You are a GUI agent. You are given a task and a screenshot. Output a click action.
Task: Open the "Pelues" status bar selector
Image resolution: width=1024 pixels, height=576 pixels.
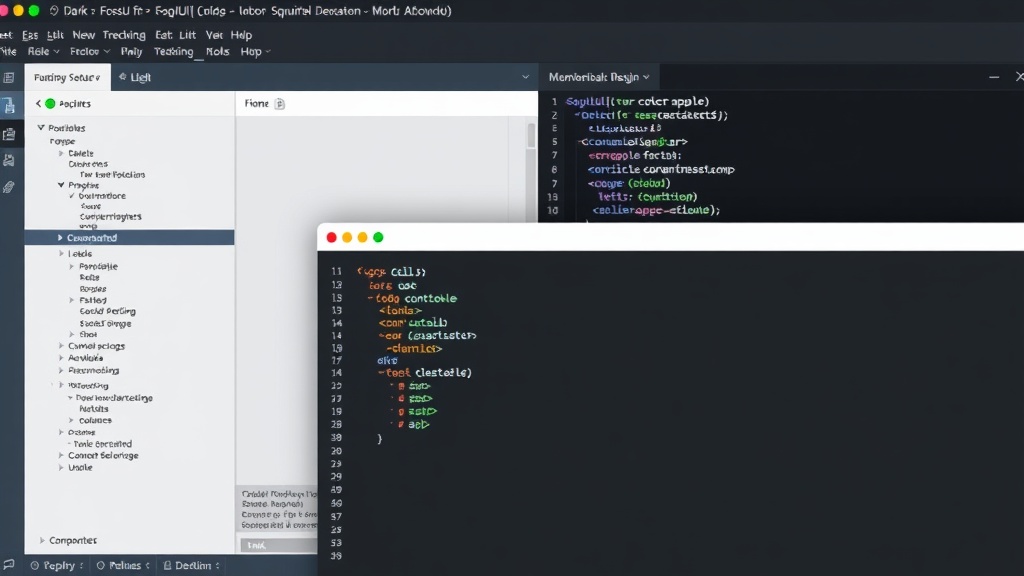[x=123, y=566]
